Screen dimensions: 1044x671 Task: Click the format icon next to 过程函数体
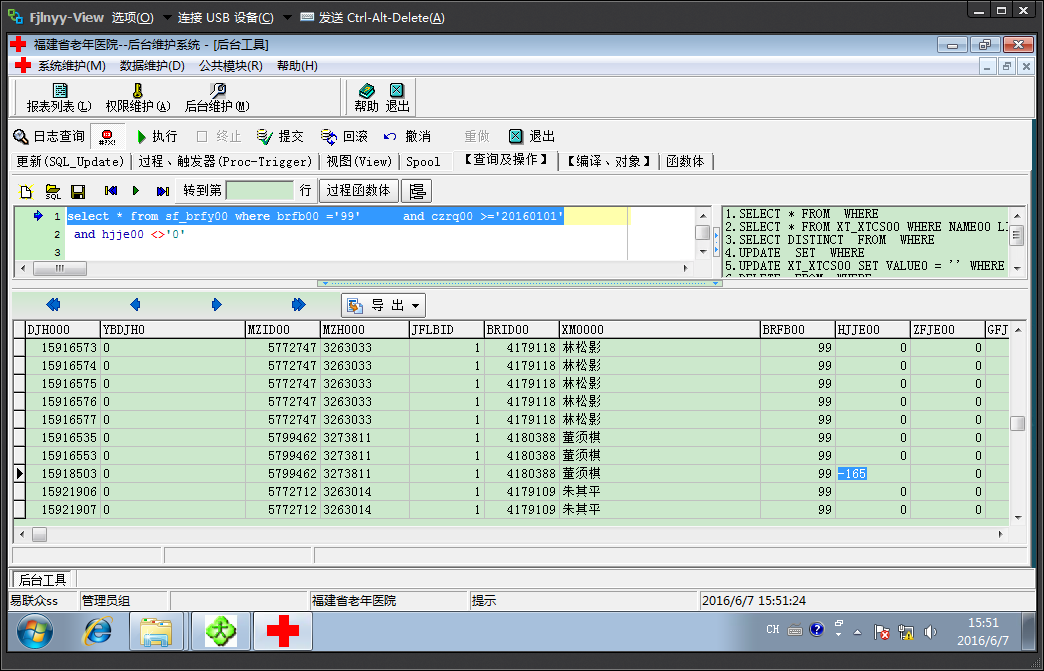(417, 192)
